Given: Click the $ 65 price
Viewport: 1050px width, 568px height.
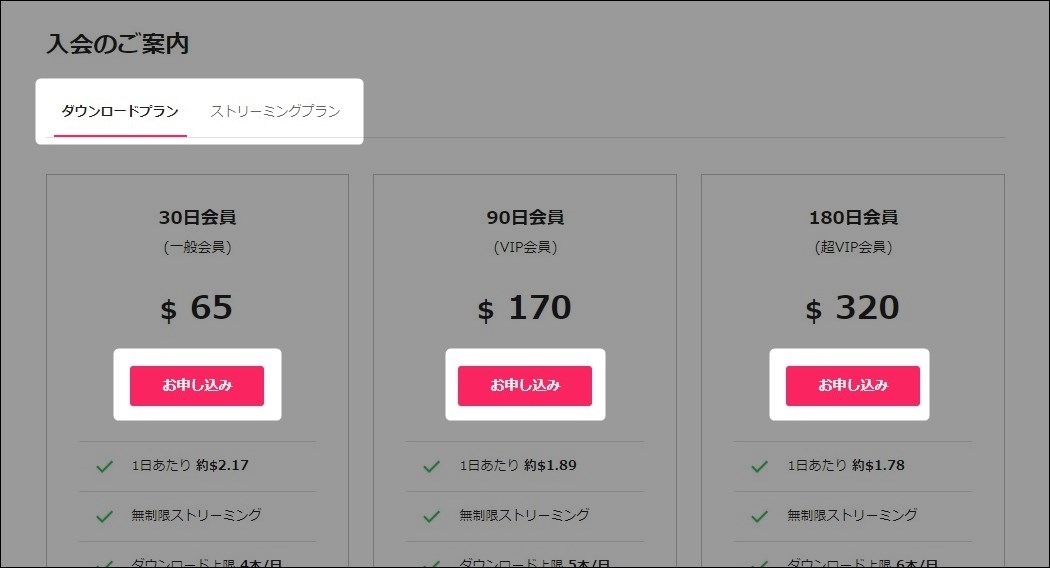Looking at the screenshot, I should pos(197,308).
